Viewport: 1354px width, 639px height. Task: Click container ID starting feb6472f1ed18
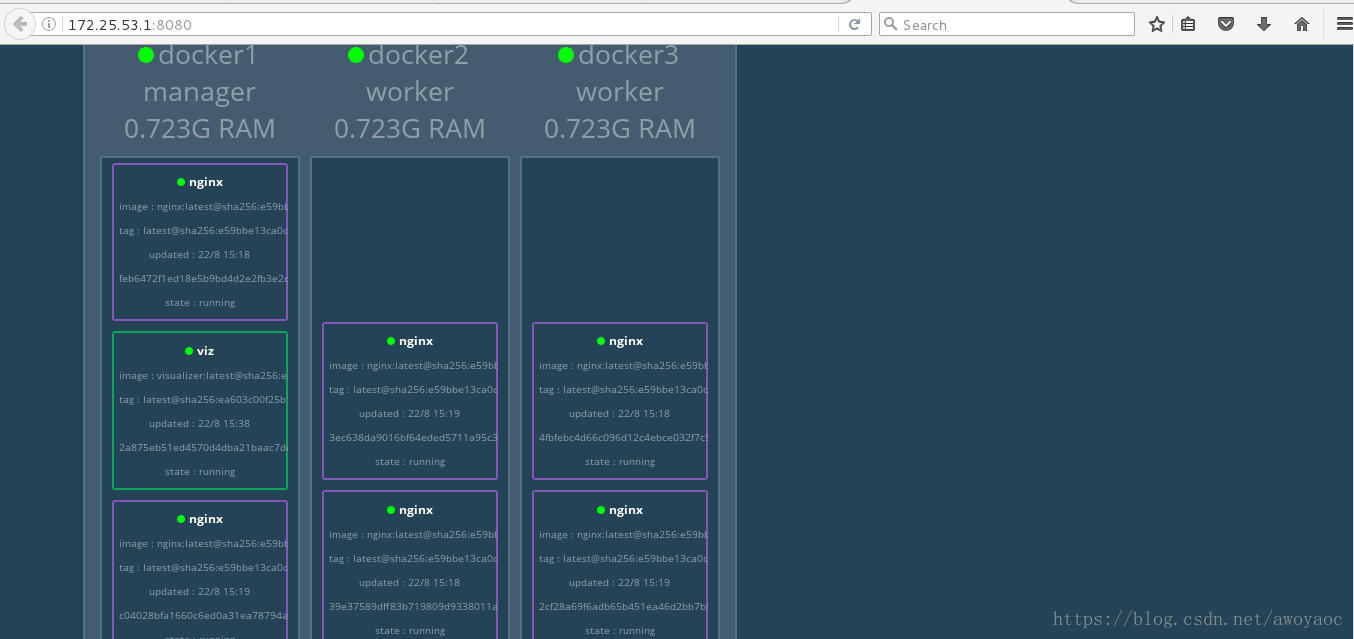pos(203,279)
